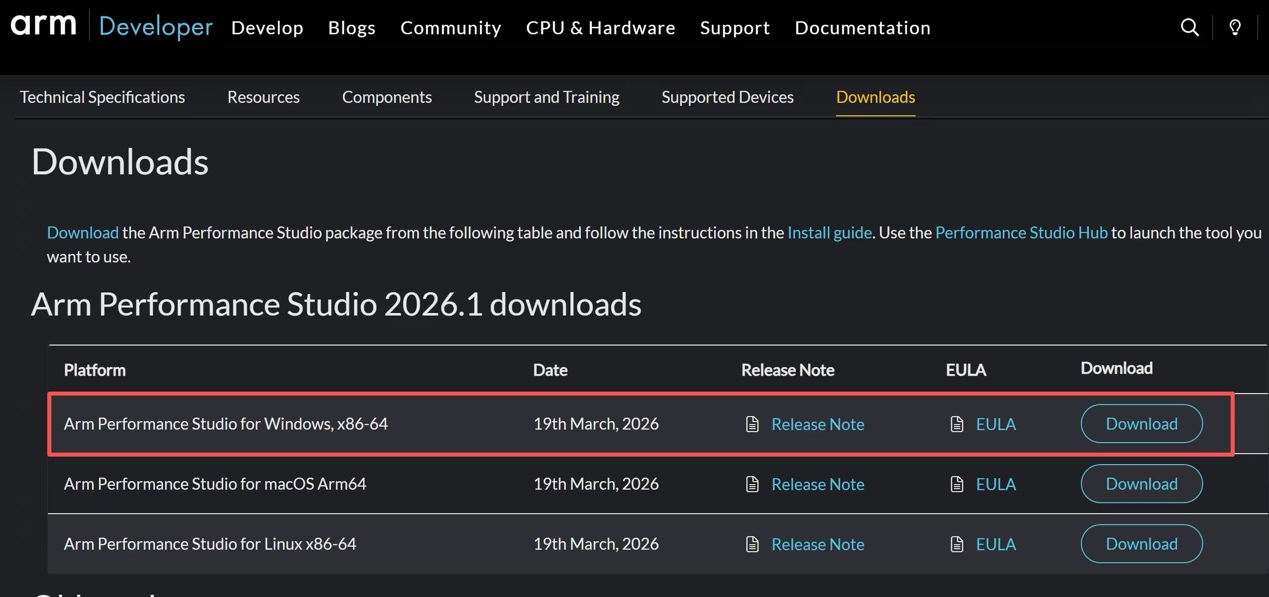Viewport: 1269px width, 597px height.
Task: Open the Performance Studio Hub link
Action: tap(1021, 232)
